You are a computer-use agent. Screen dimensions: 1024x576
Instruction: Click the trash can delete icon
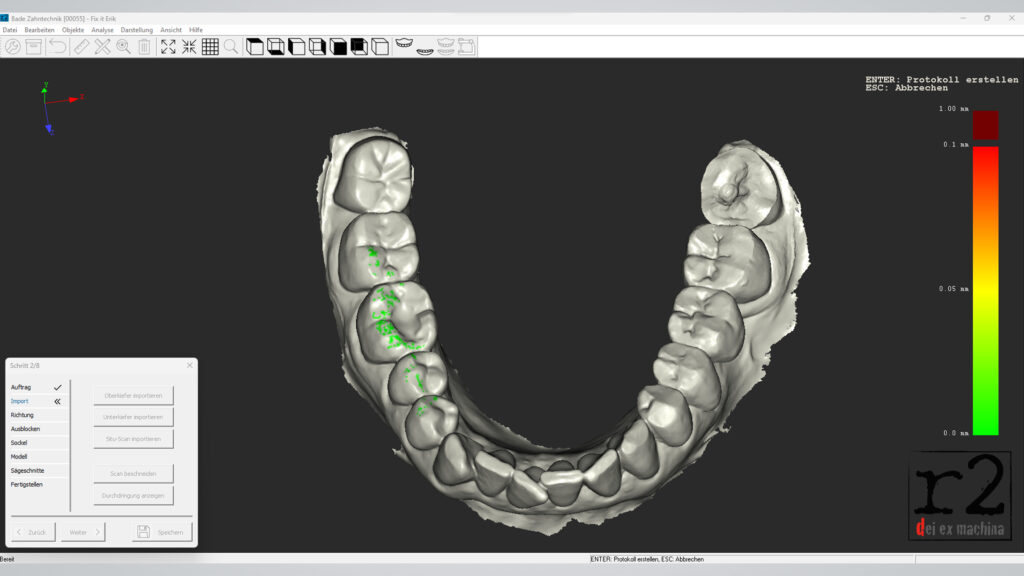point(145,47)
